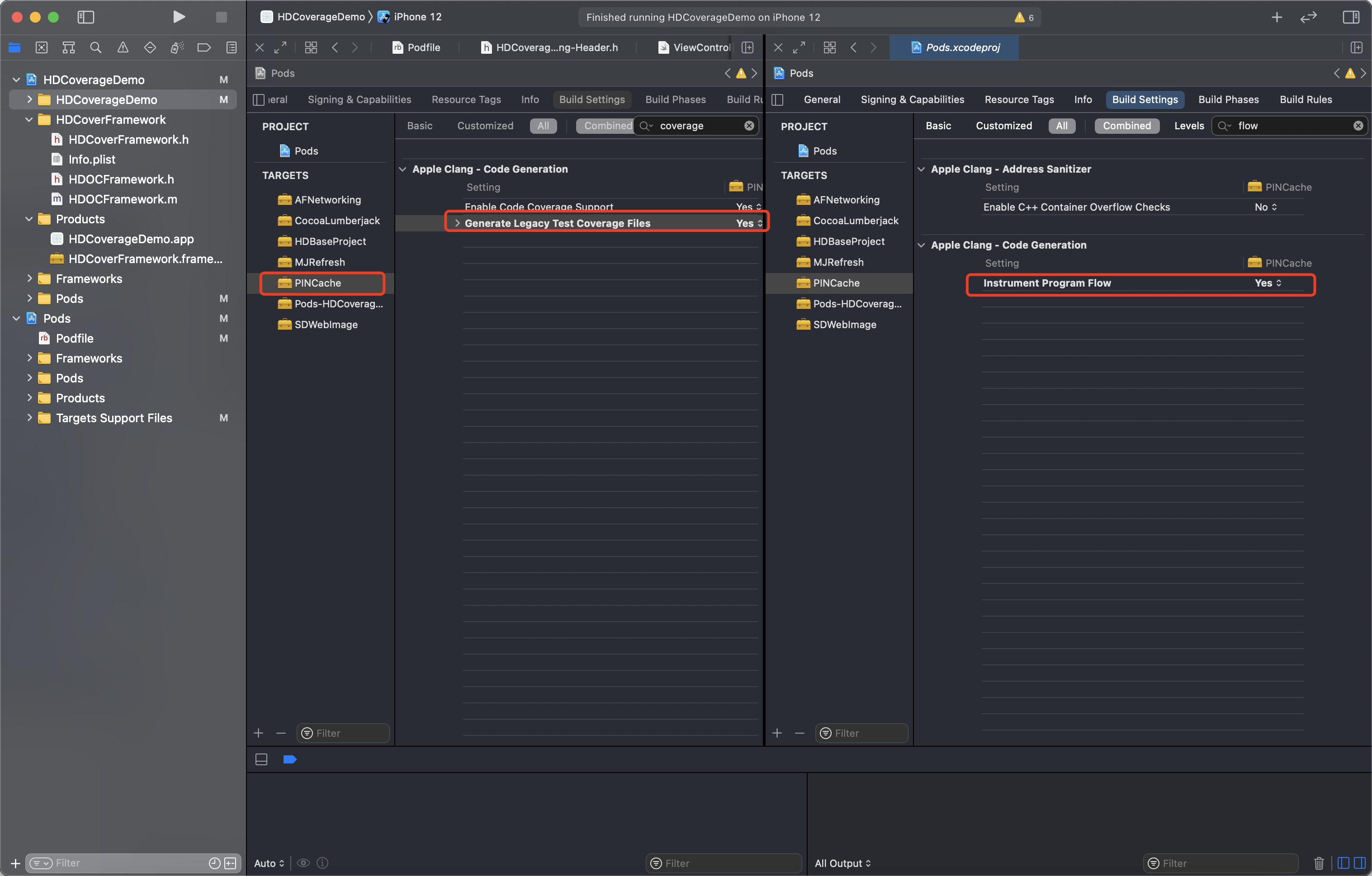Open the Breakpoint navigator icon

click(x=204, y=48)
